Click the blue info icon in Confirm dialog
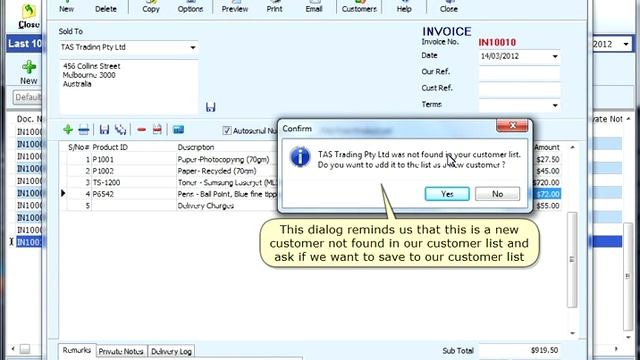640x360 pixels. pyautogui.click(x=300, y=157)
